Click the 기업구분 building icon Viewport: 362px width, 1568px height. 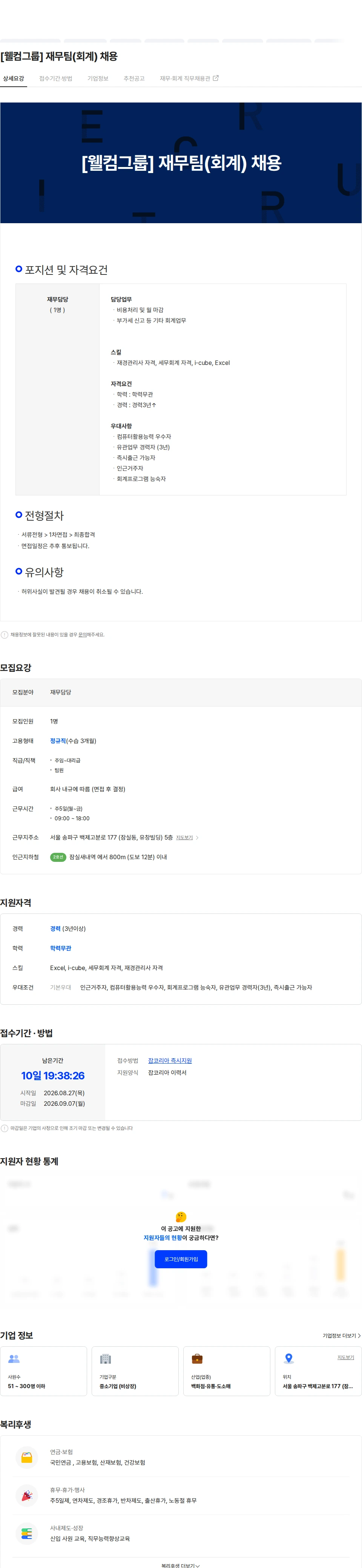pyautogui.click(x=105, y=1359)
